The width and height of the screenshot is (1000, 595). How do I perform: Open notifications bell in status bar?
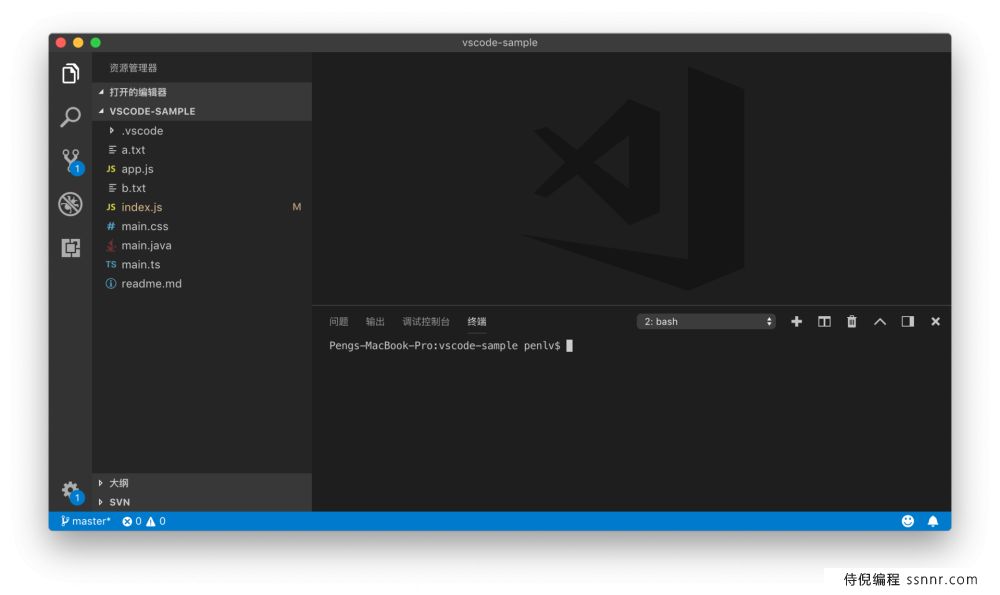933,521
